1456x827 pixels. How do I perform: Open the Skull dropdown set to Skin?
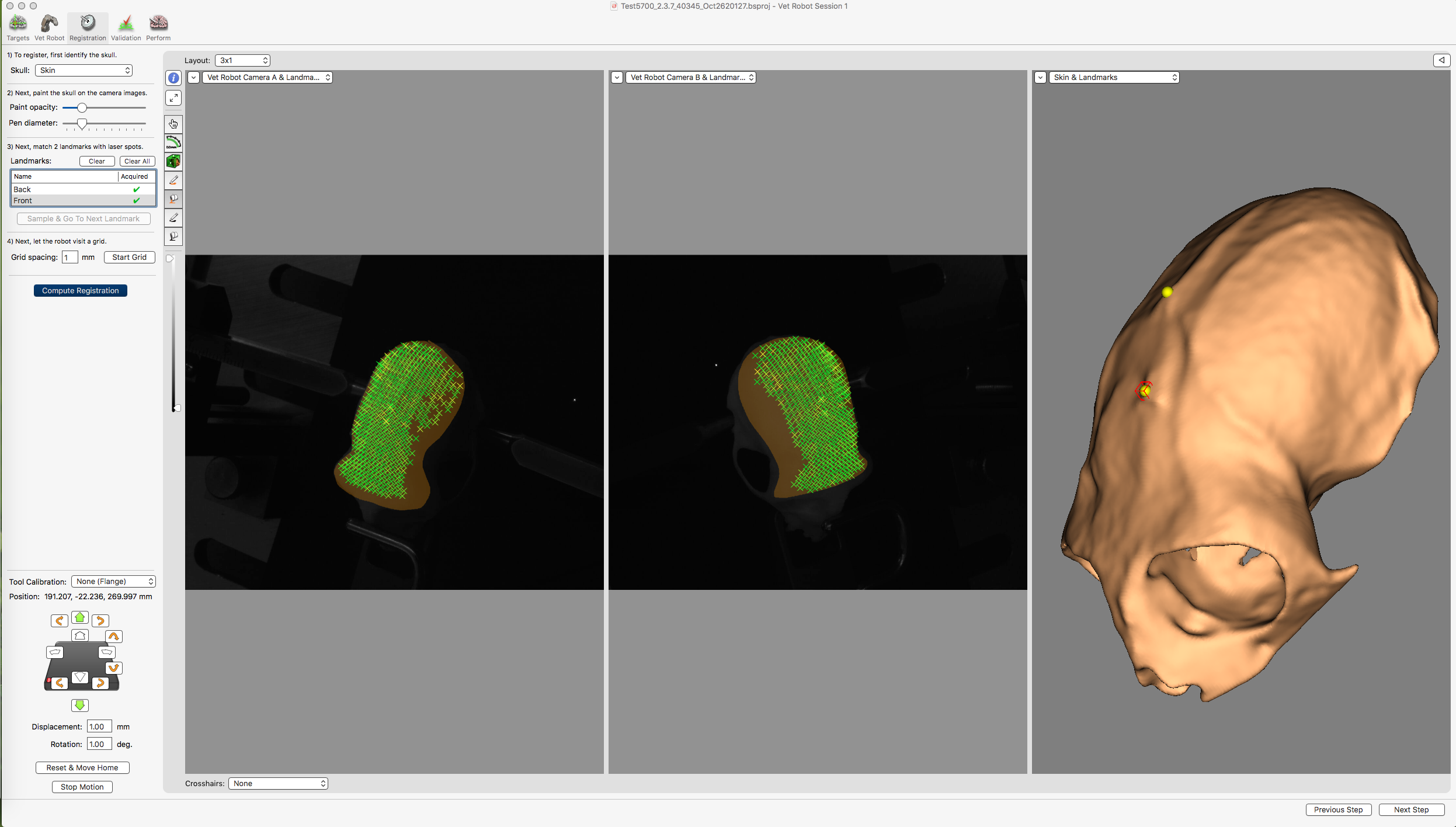84,70
